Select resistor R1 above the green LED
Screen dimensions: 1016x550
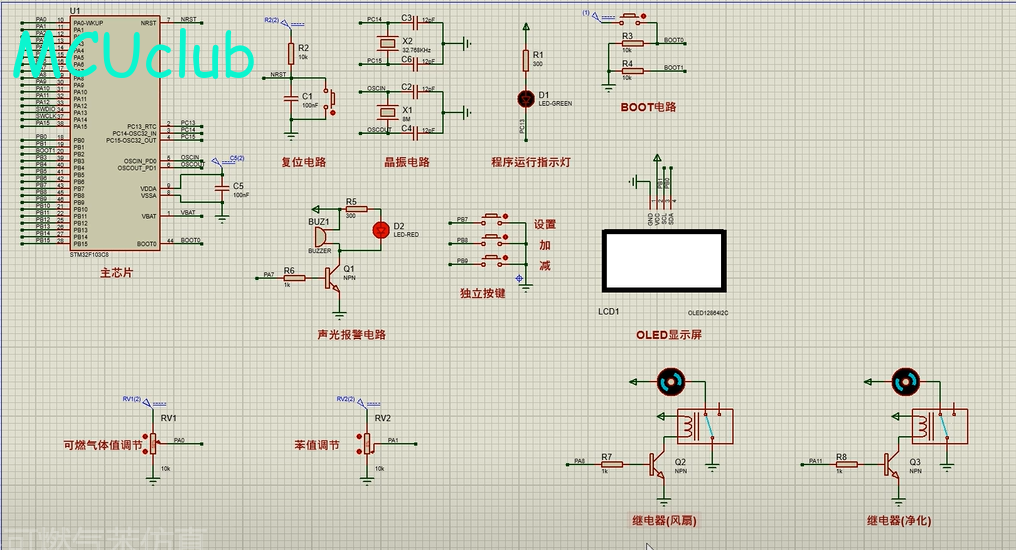pos(526,60)
